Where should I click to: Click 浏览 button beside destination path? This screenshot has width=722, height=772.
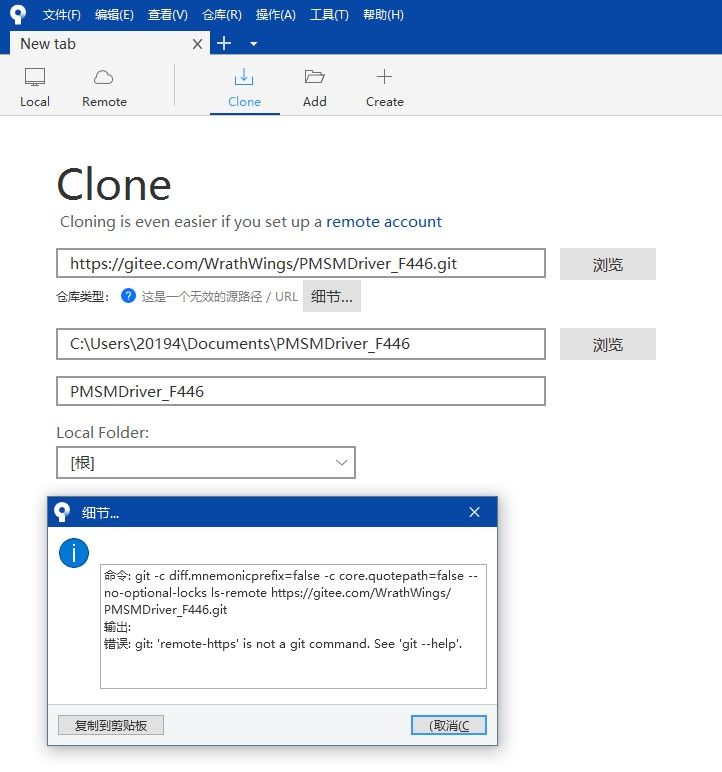pos(607,344)
